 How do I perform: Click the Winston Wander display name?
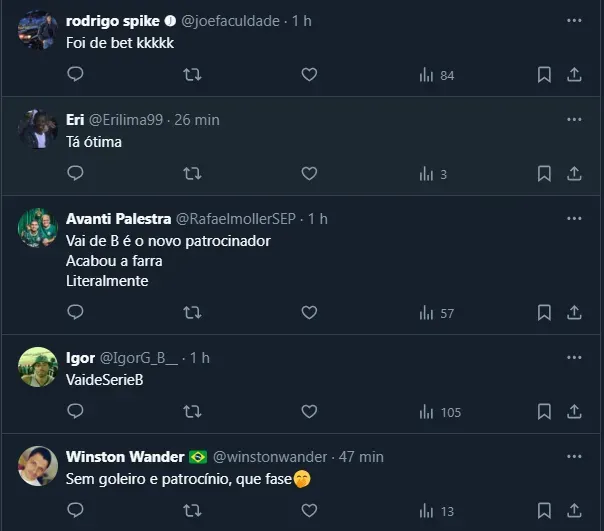(x=125, y=457)
